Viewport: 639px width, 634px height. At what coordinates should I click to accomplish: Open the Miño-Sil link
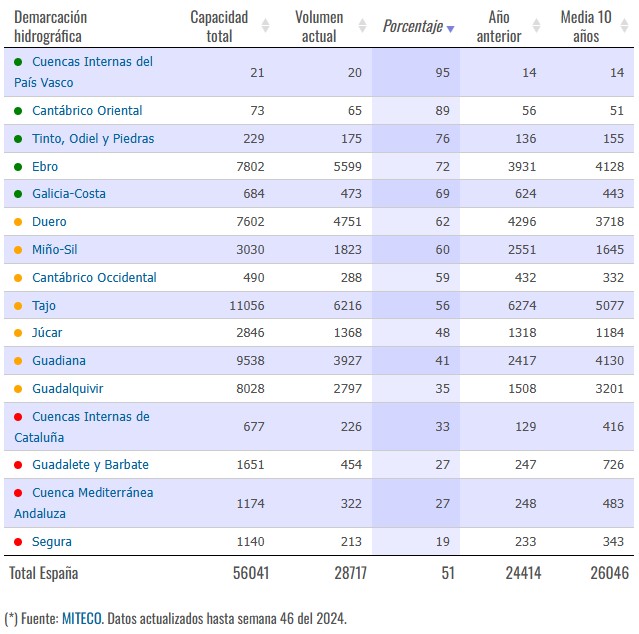[x=55, y=249]
